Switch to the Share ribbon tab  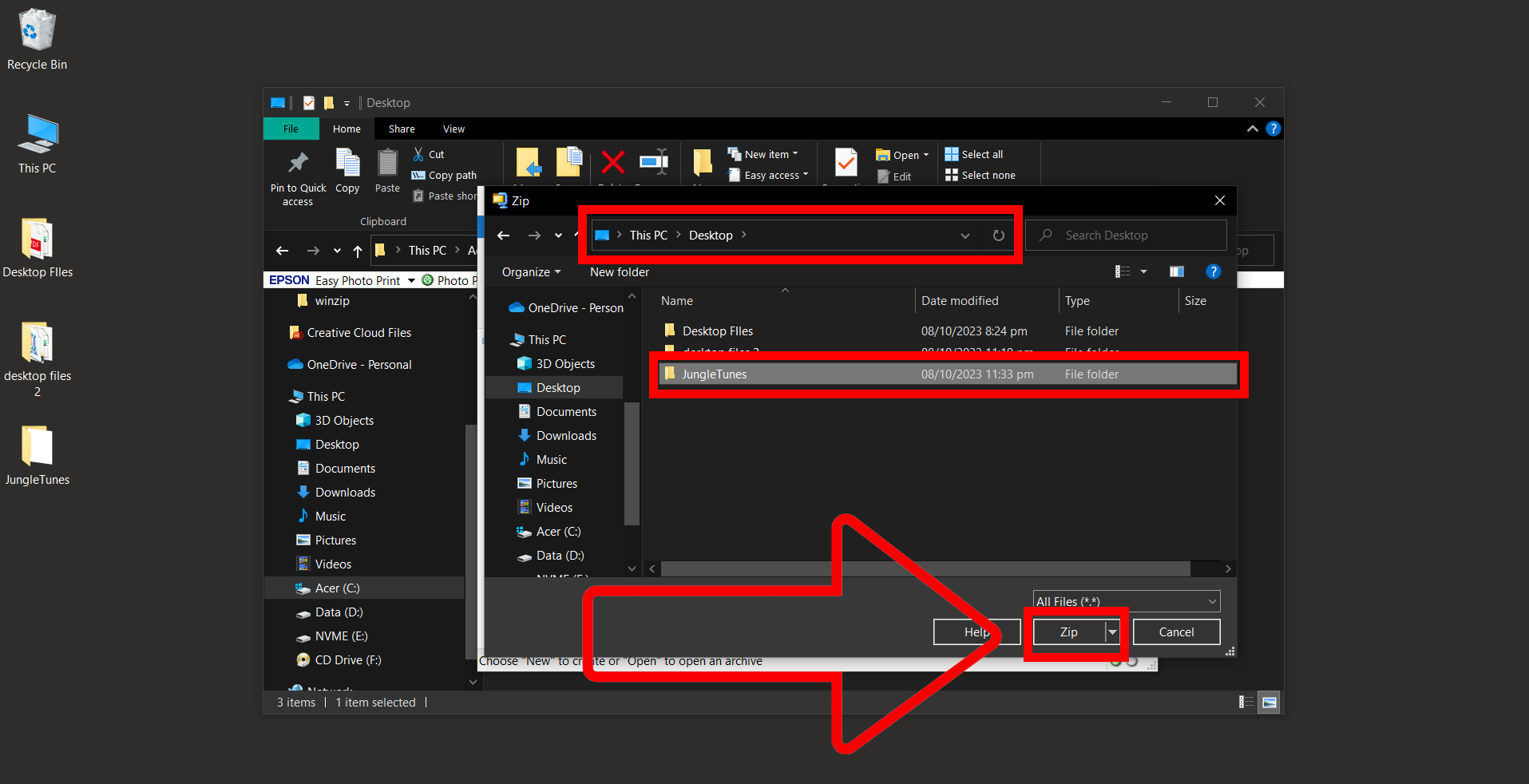[401, 129]
